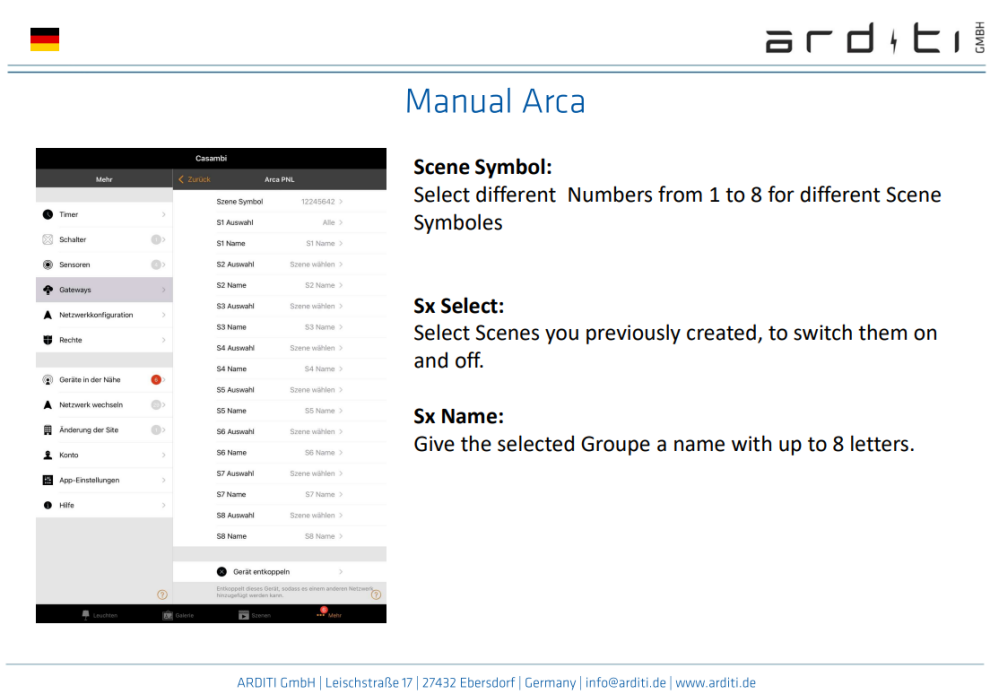Click the S8 Auswahl row

[x=280, y=516]
